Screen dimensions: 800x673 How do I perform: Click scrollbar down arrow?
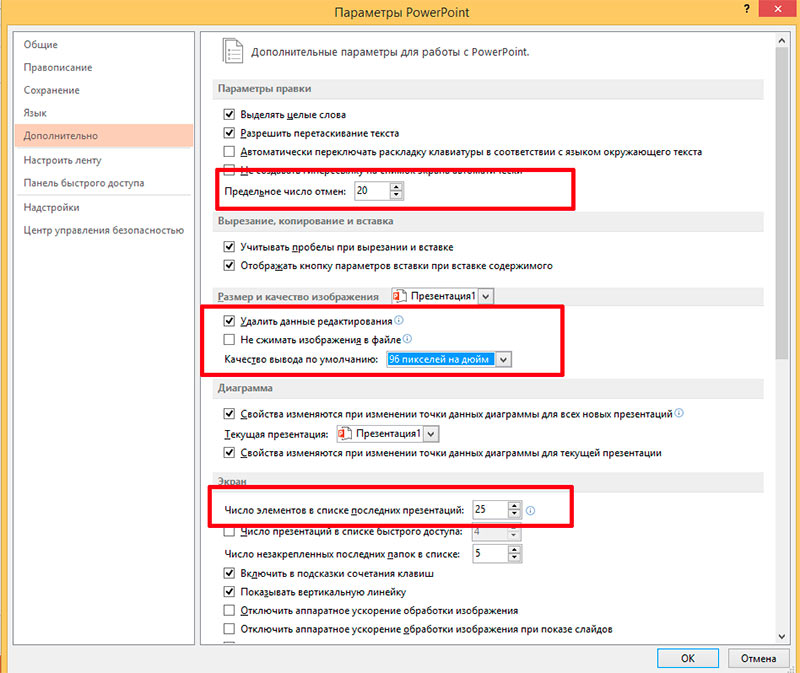[782, 636]
